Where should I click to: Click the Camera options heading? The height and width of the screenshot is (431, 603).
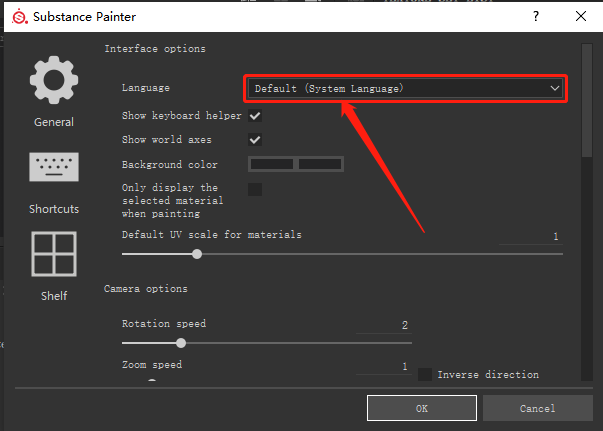(x=146, y=289)
